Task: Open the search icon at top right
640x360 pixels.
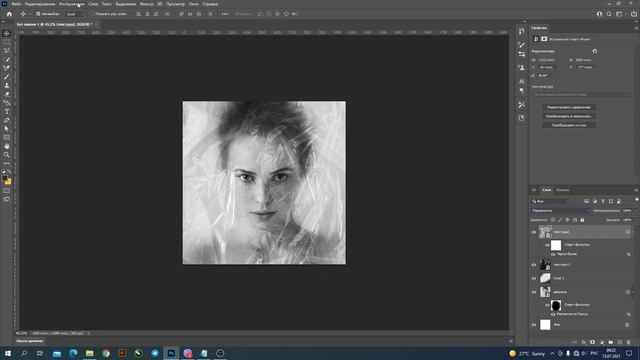Action: coord(609,14)
